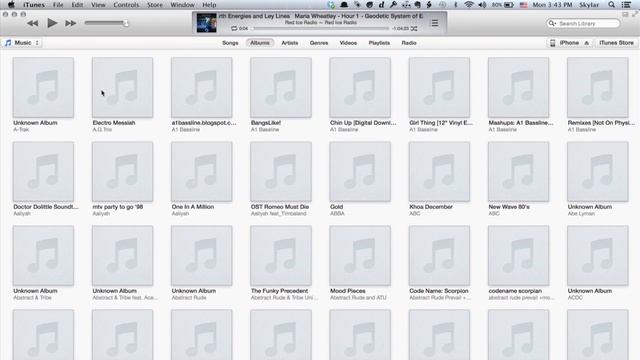Open the Apple menu

11,5
